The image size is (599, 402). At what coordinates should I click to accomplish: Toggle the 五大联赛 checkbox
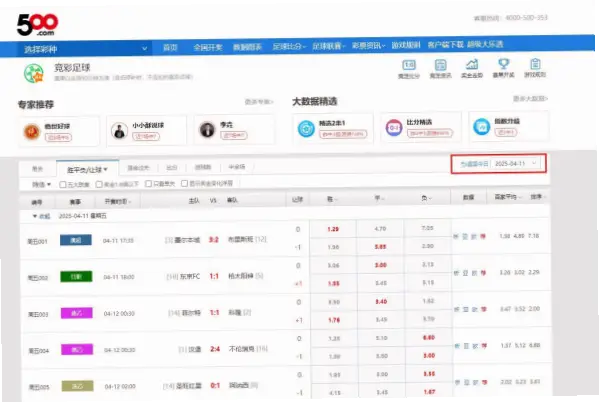pyautogui.click(x=63, y=185)
